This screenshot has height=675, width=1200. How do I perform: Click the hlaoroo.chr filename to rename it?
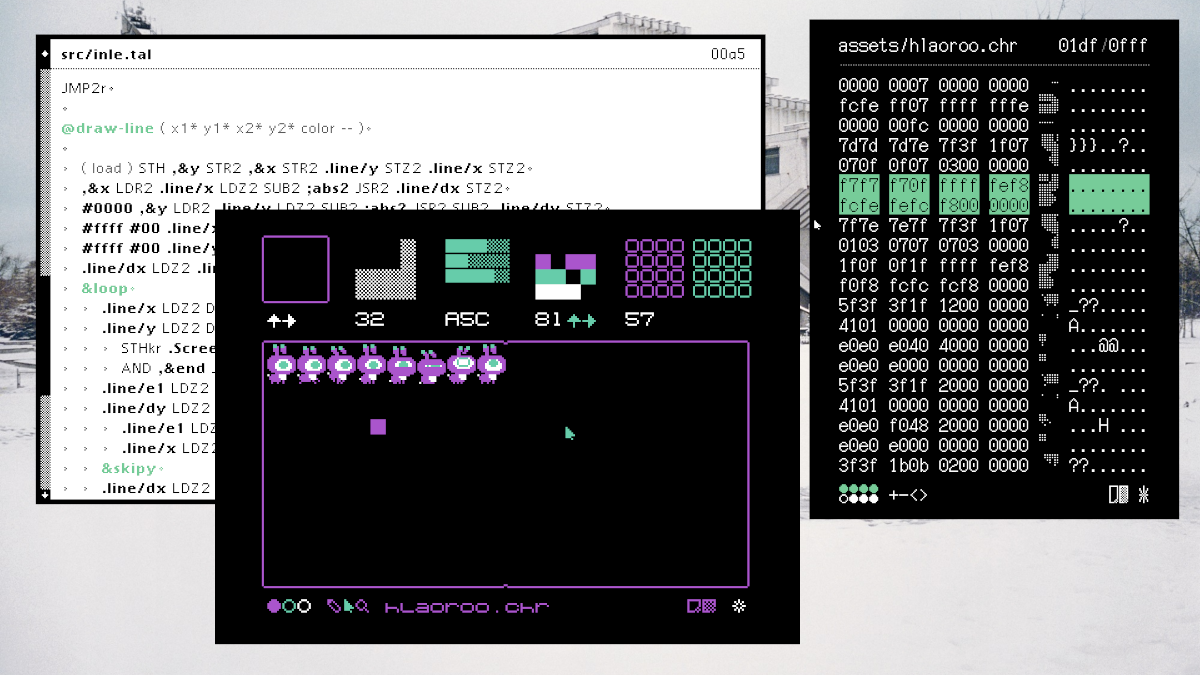(465, 606)
